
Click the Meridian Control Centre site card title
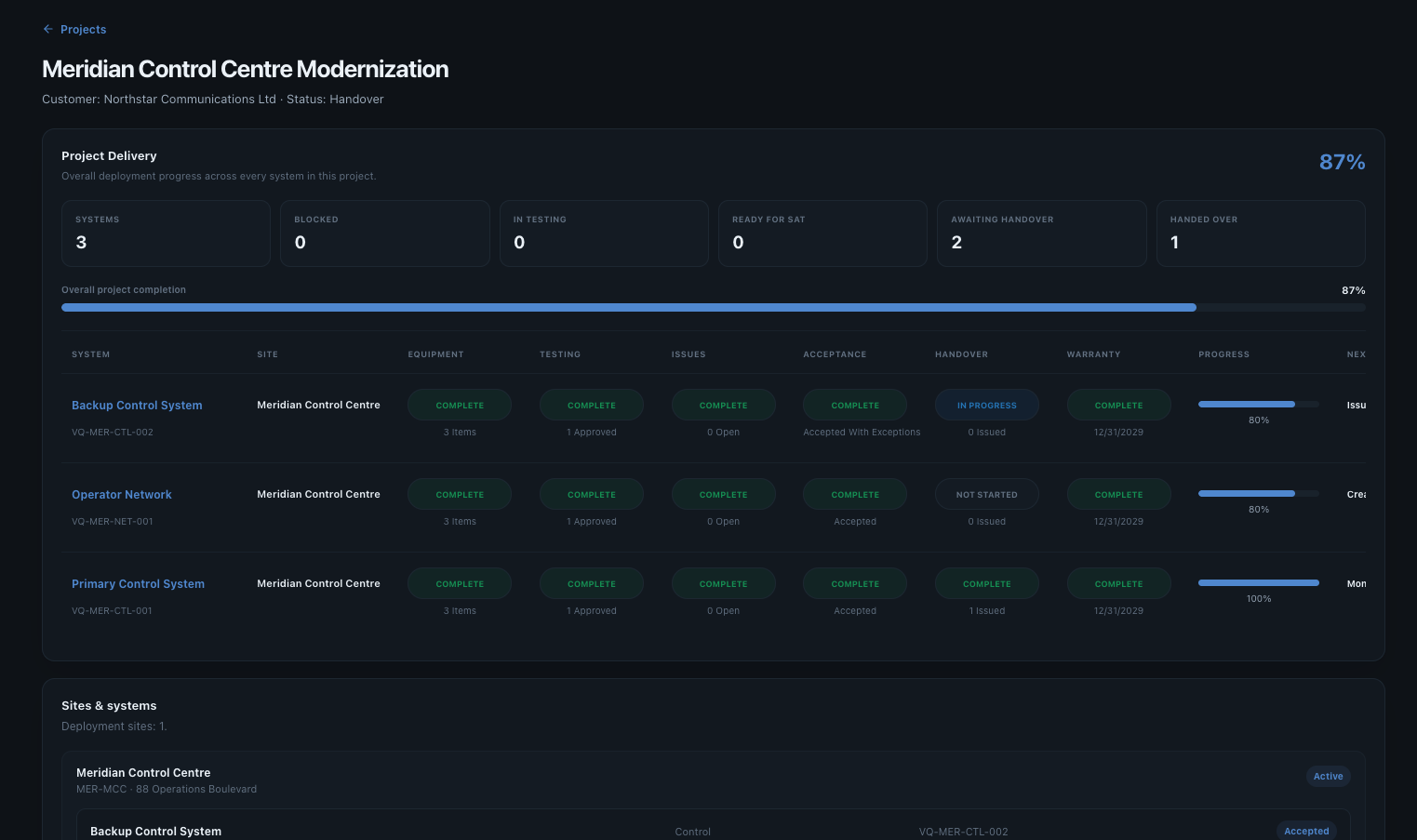(143, 773)
